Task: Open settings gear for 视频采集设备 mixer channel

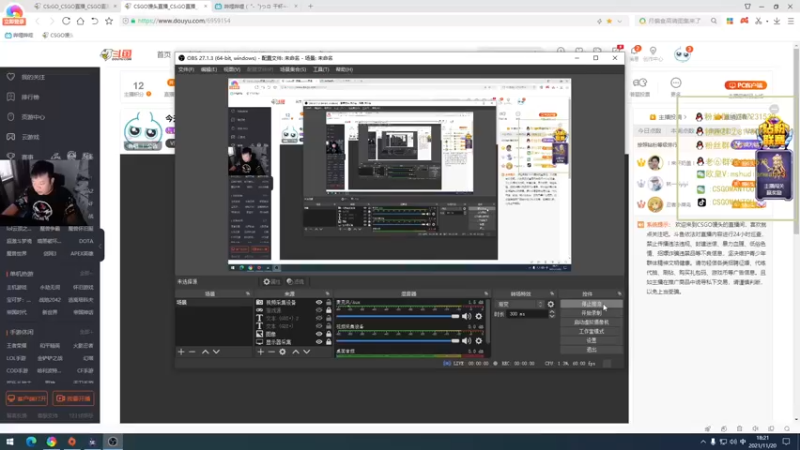Action: [x=479, y=340]
